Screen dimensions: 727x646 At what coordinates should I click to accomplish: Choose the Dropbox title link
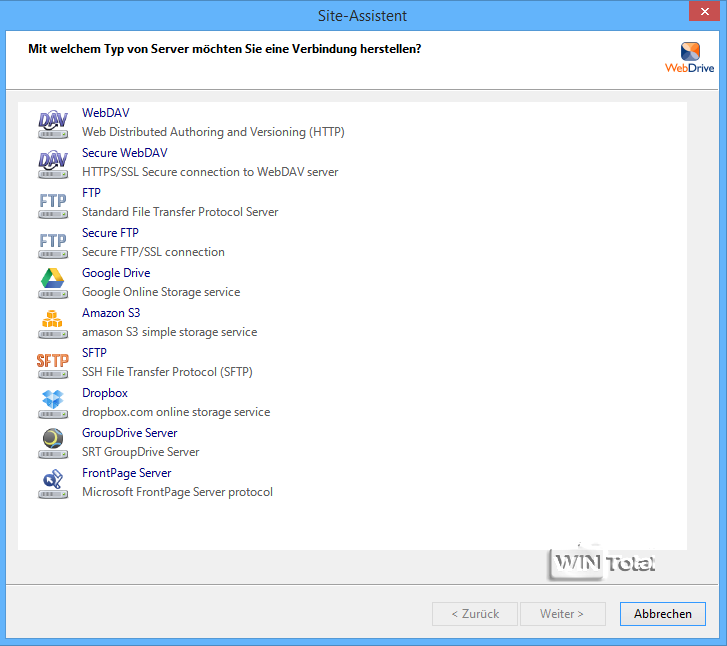[105, 393]
